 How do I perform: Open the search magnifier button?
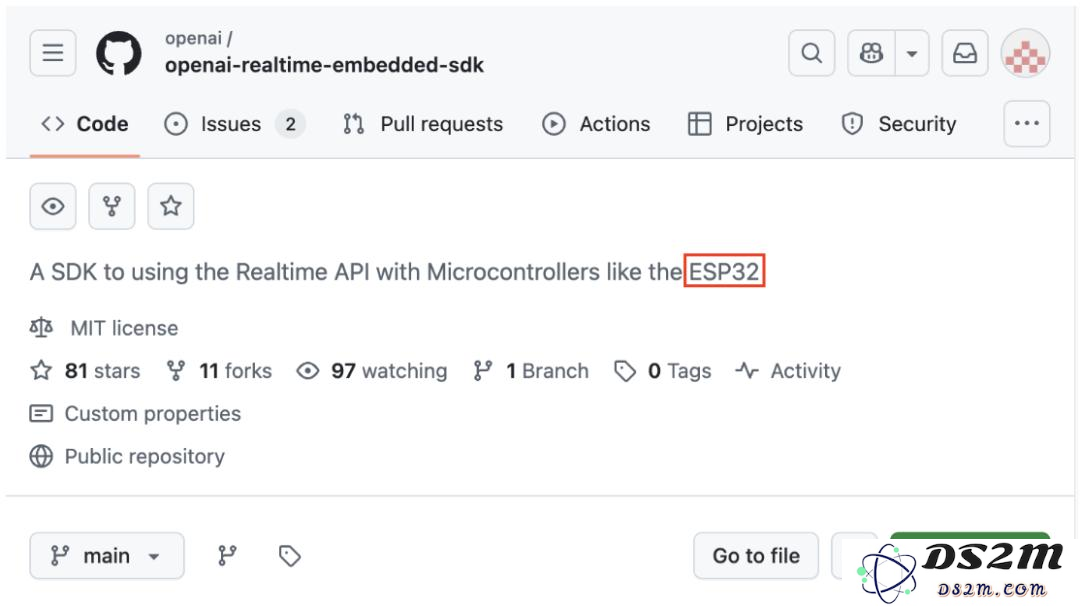811,53
